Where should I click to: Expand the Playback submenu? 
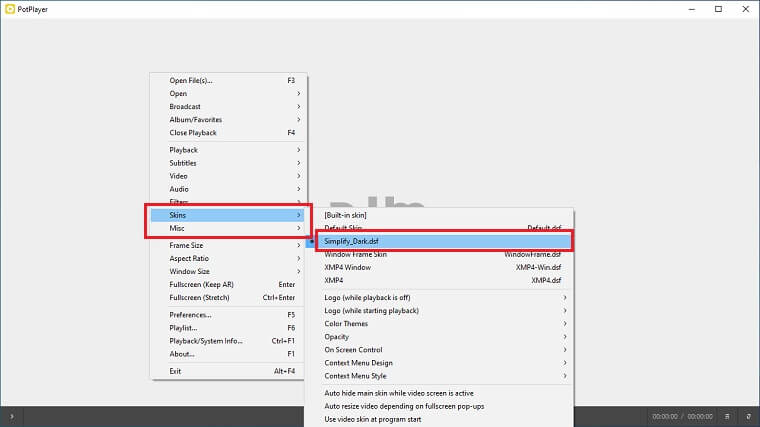228,150
